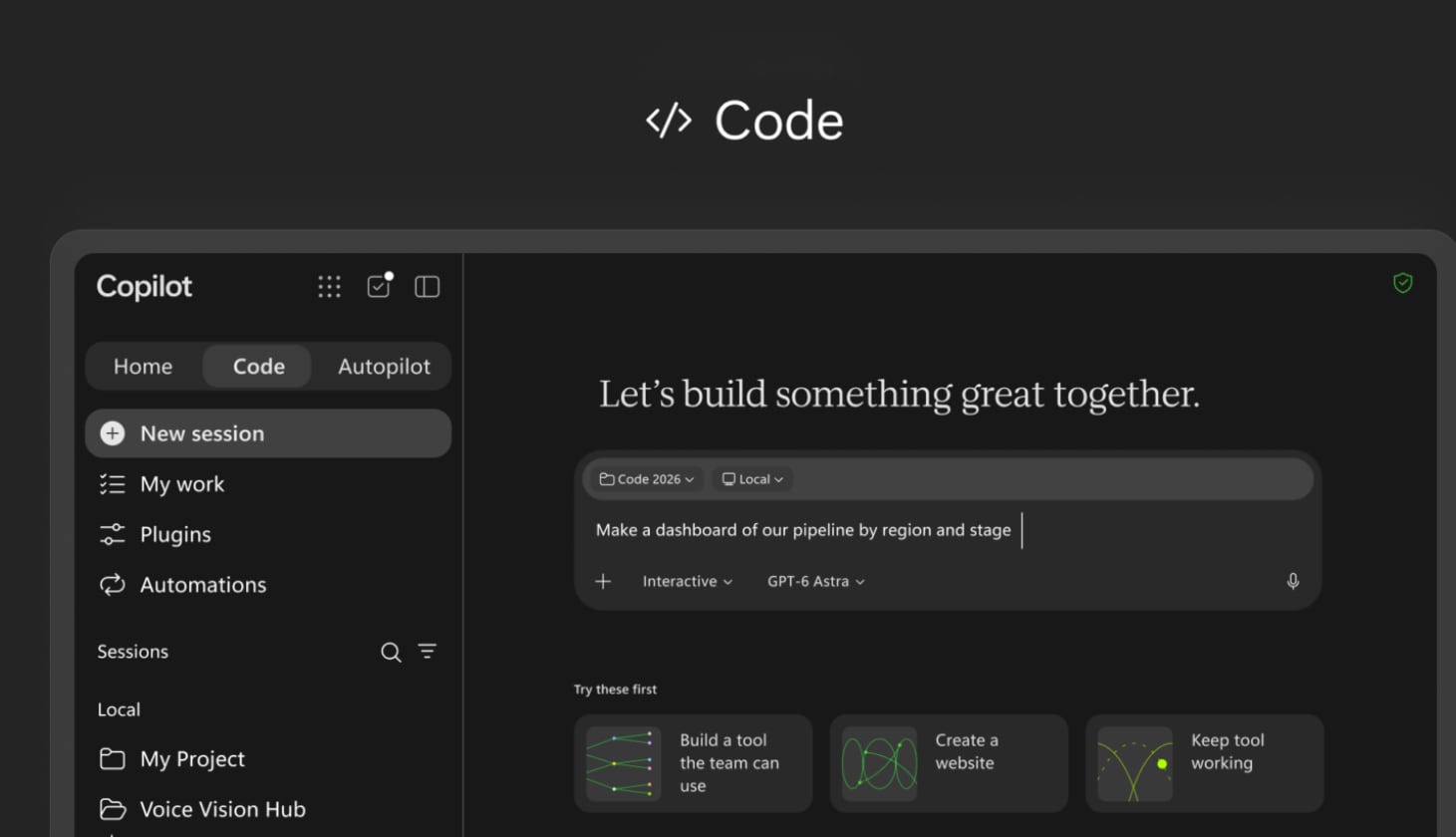Click the green shield status icon
Screen dimensions: 1456x837
coord(1402,283)
